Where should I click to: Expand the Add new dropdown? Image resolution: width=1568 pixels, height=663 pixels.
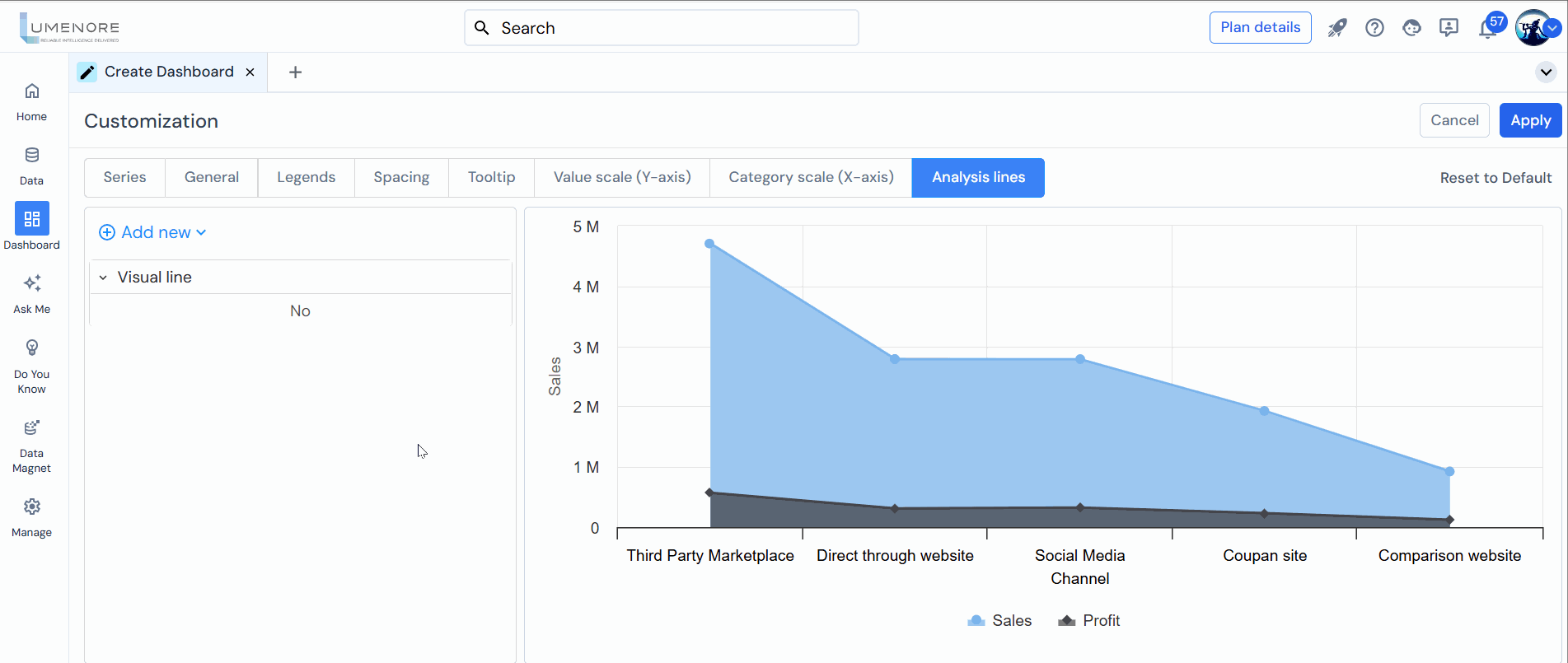[x=152, y=232]
